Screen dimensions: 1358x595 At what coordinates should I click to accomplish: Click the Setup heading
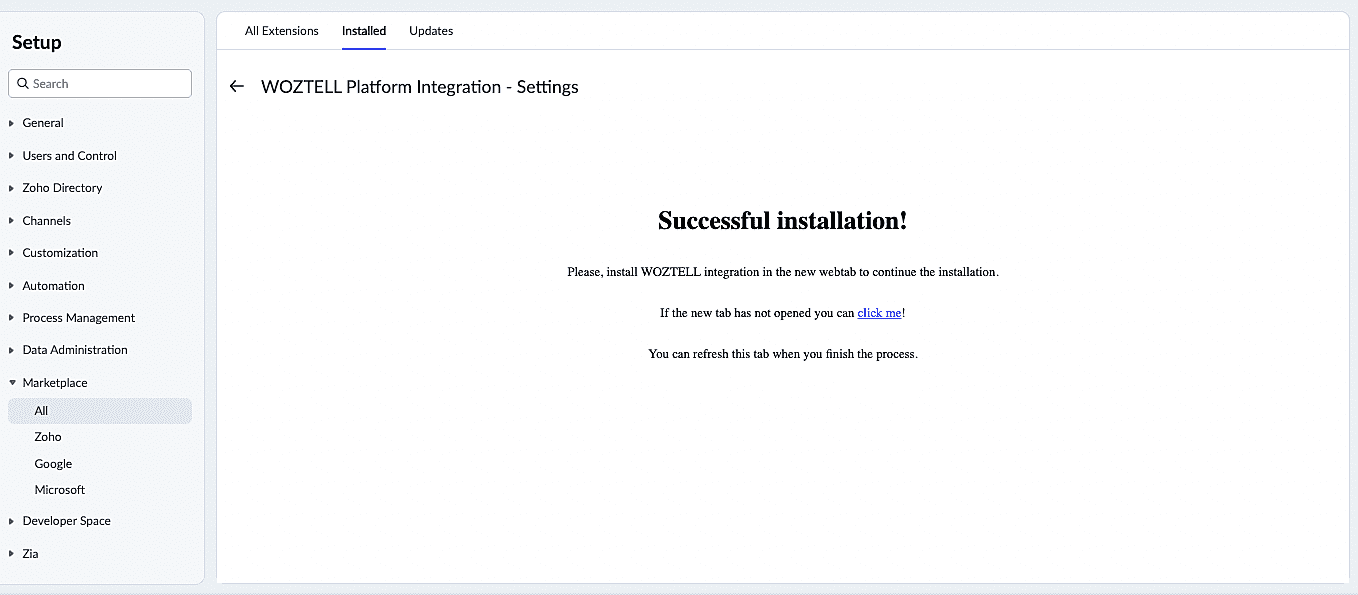click(x=37, y=42)
